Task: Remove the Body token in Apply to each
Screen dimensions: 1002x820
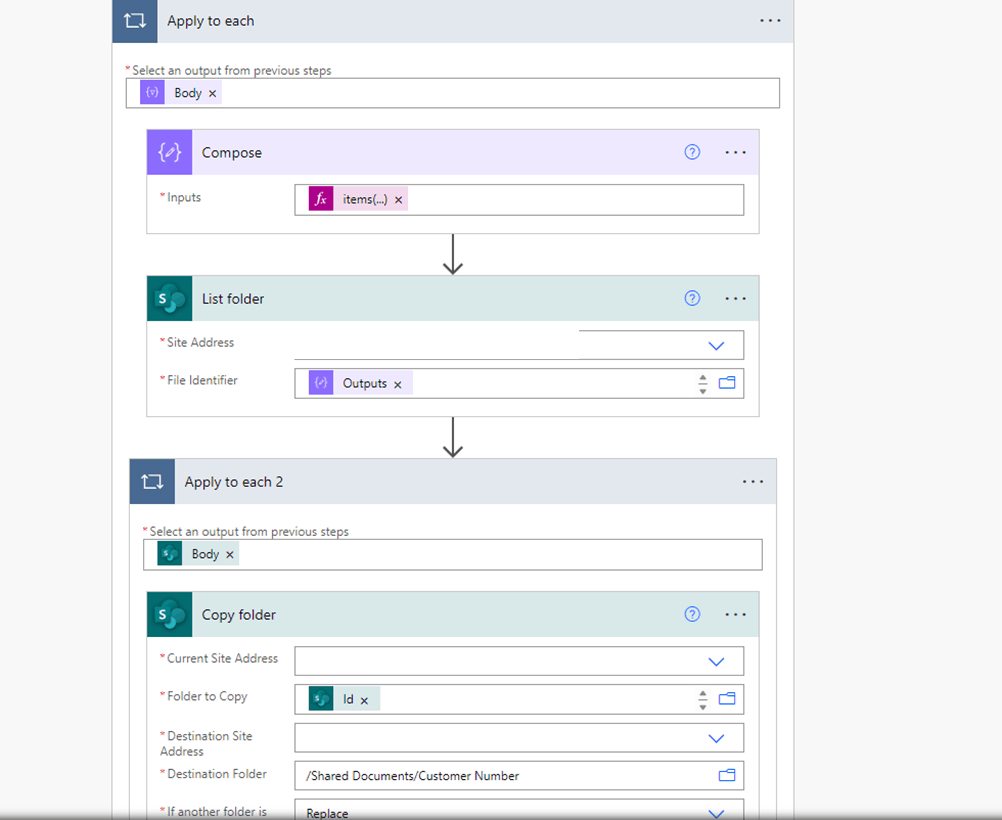Action: point(212,93)
